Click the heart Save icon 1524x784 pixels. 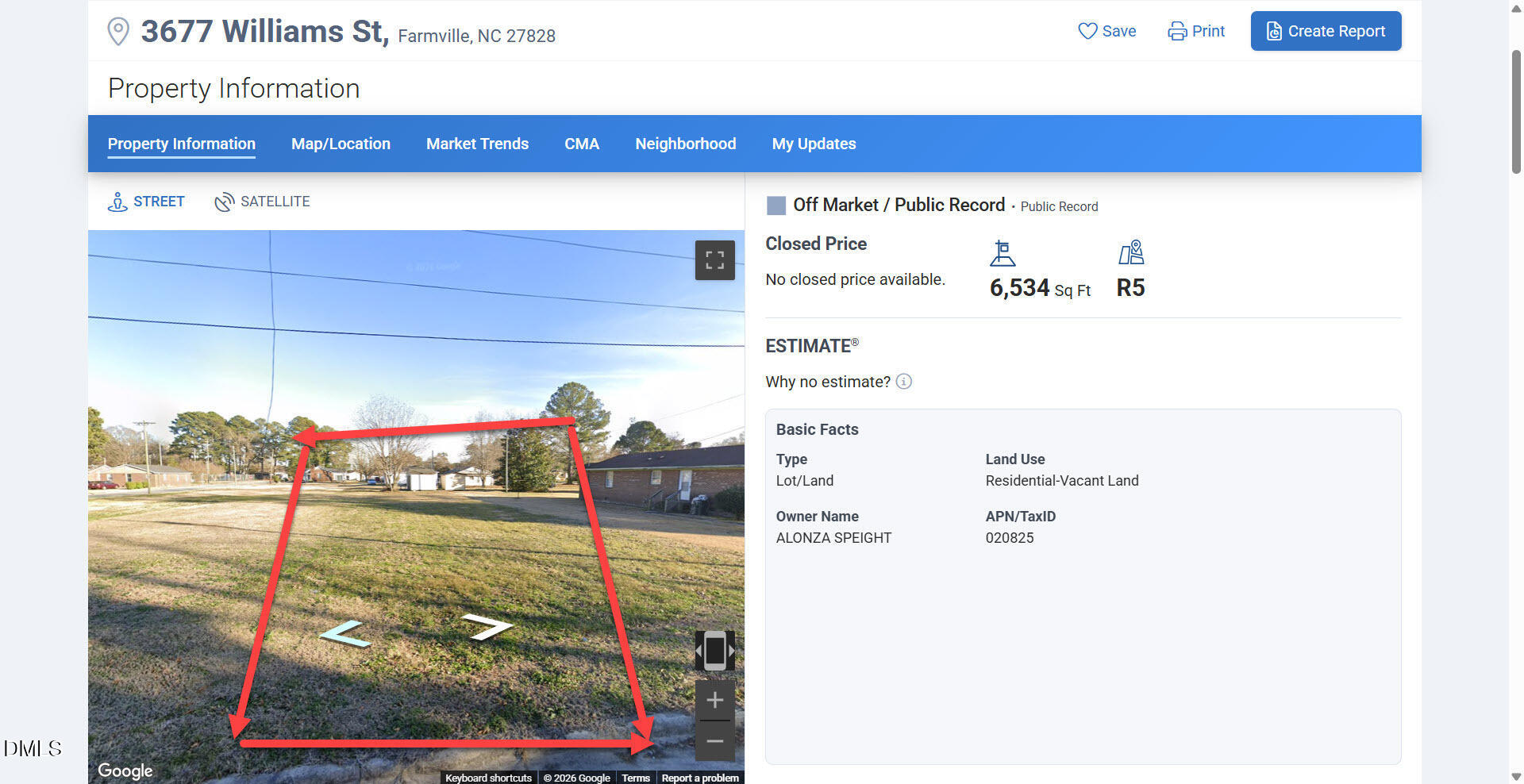pos(1087,31)
